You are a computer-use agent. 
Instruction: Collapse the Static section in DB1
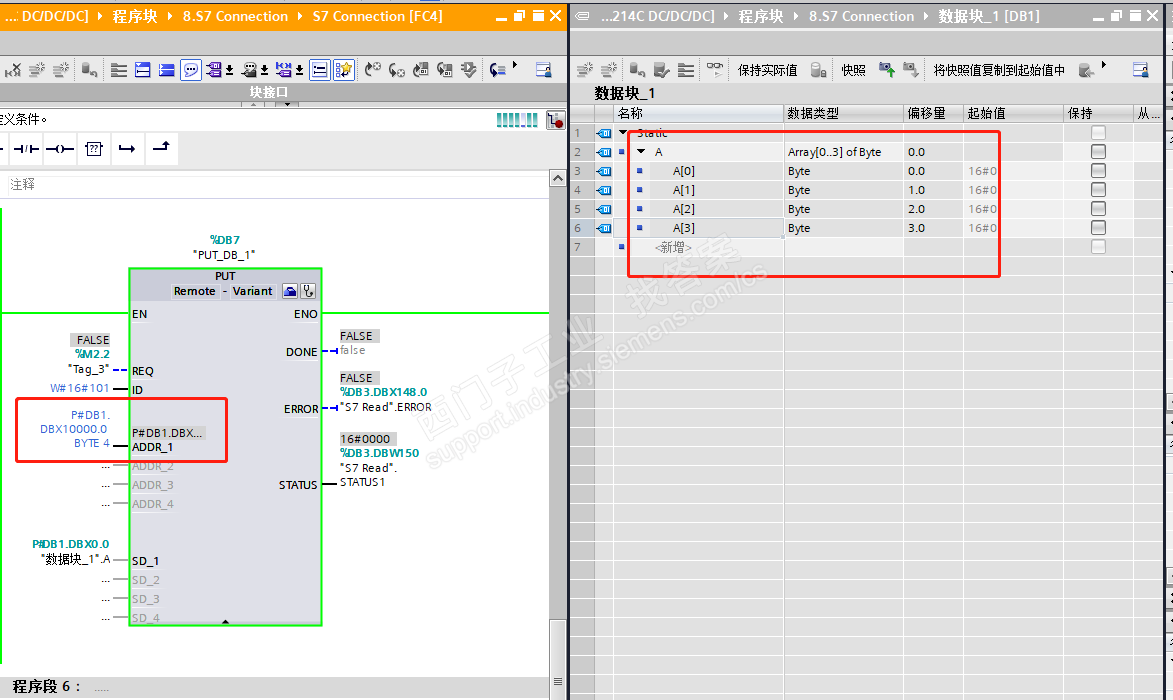point(622,132)
